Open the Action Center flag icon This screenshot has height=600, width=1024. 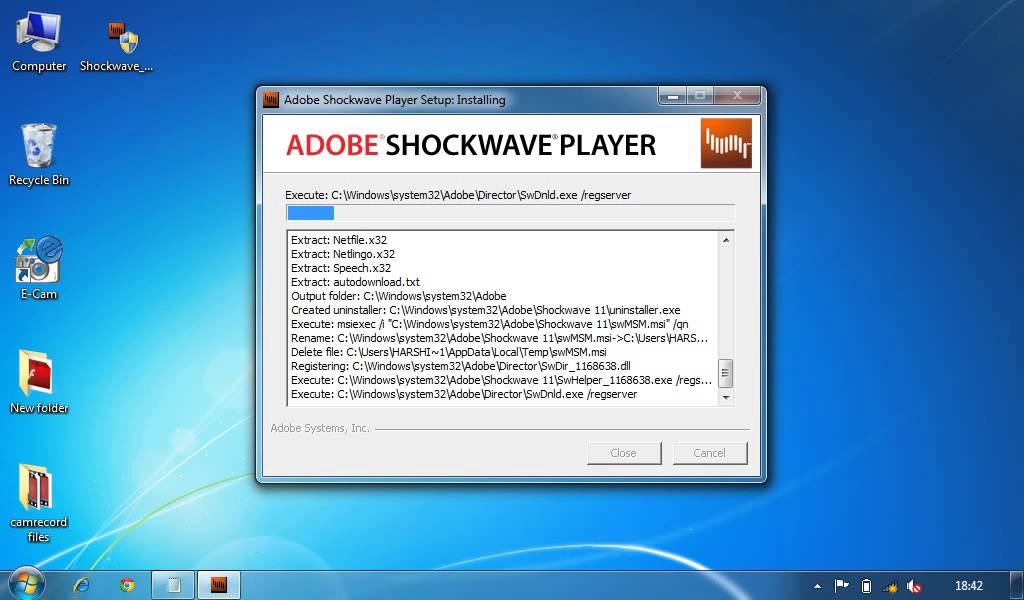tap(842, 586)
